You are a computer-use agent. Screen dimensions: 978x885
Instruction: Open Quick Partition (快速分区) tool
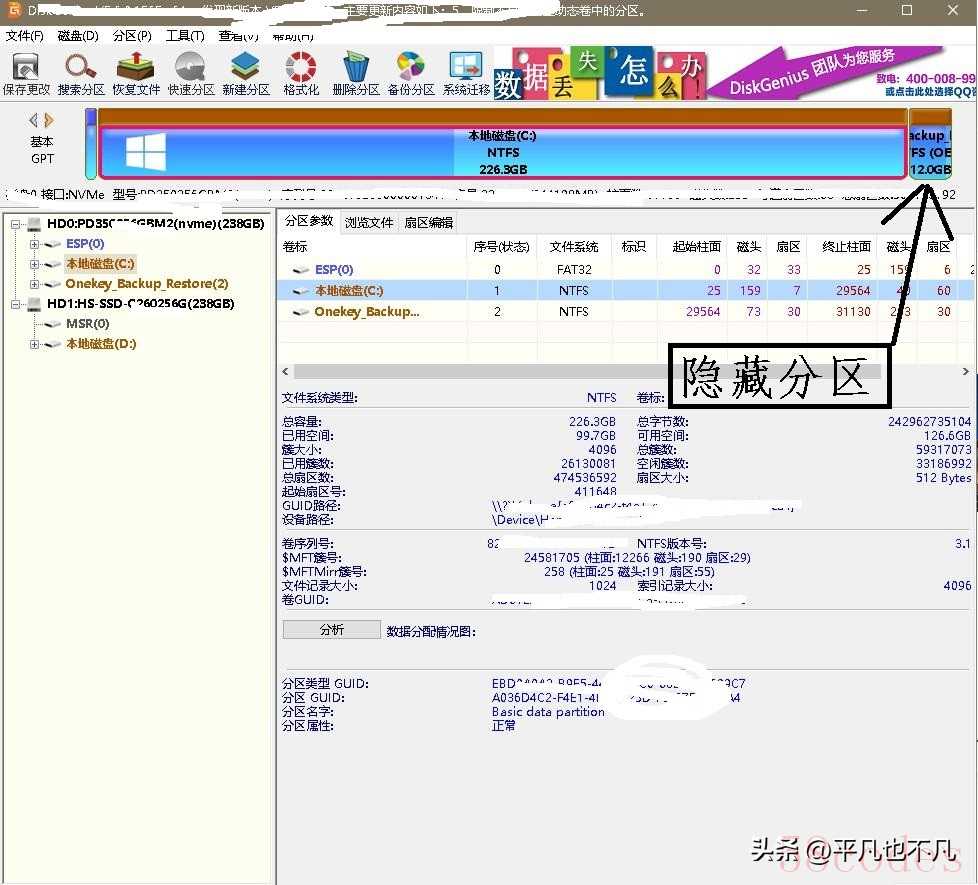(191, 73)
